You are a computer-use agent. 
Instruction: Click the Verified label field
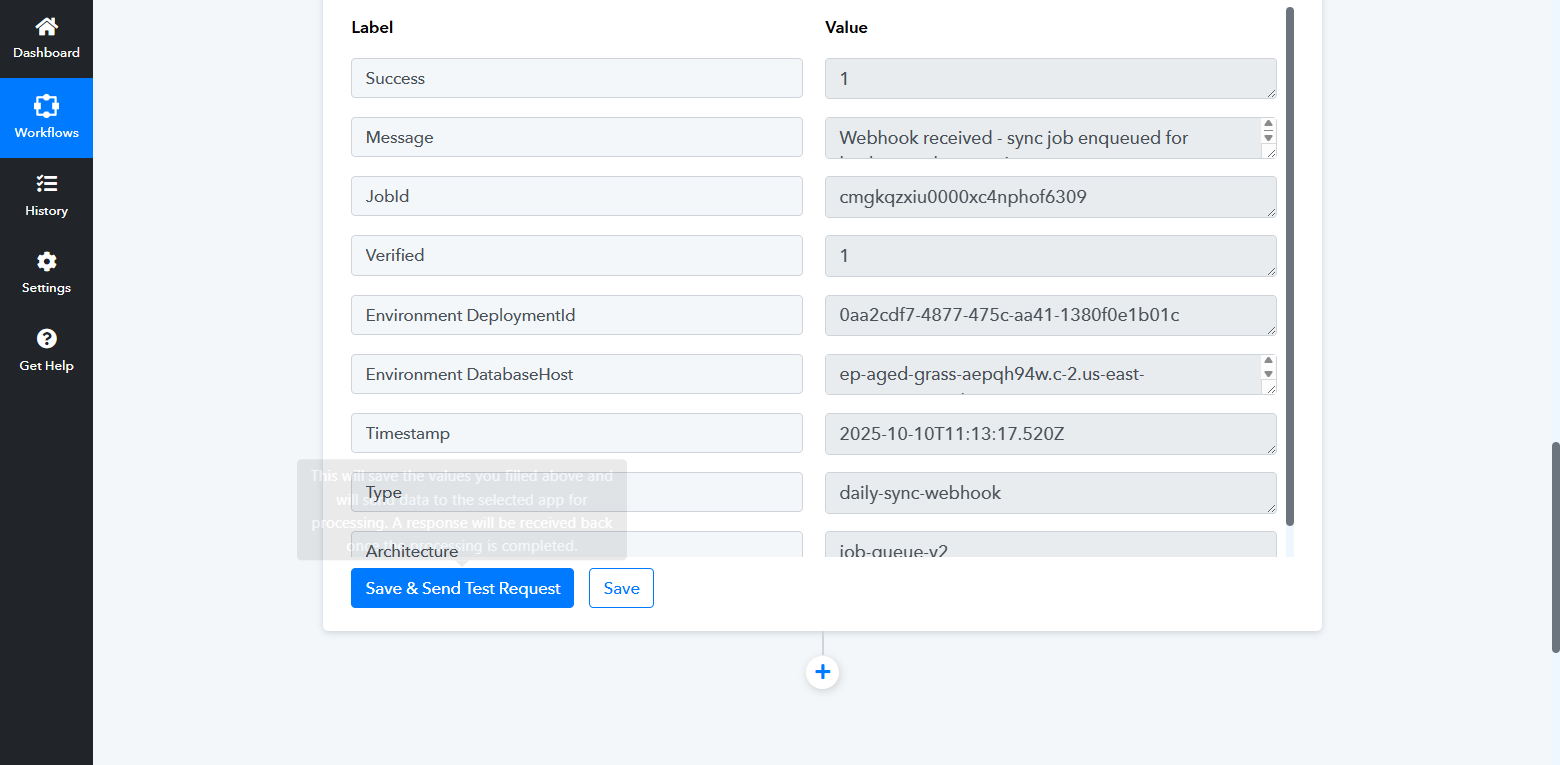pos(576,255)
